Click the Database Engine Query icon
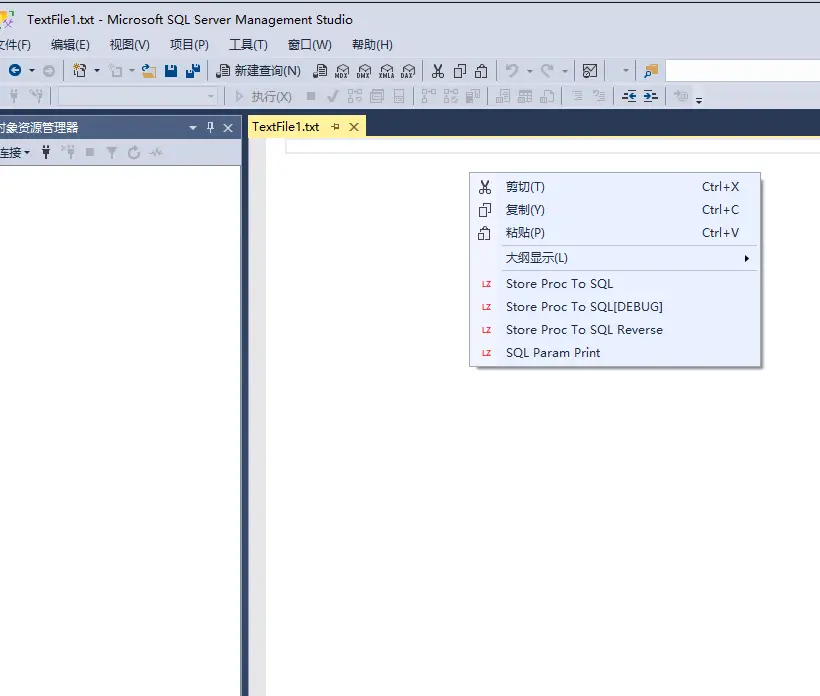820x696 pixels. (x=320, y=71)
